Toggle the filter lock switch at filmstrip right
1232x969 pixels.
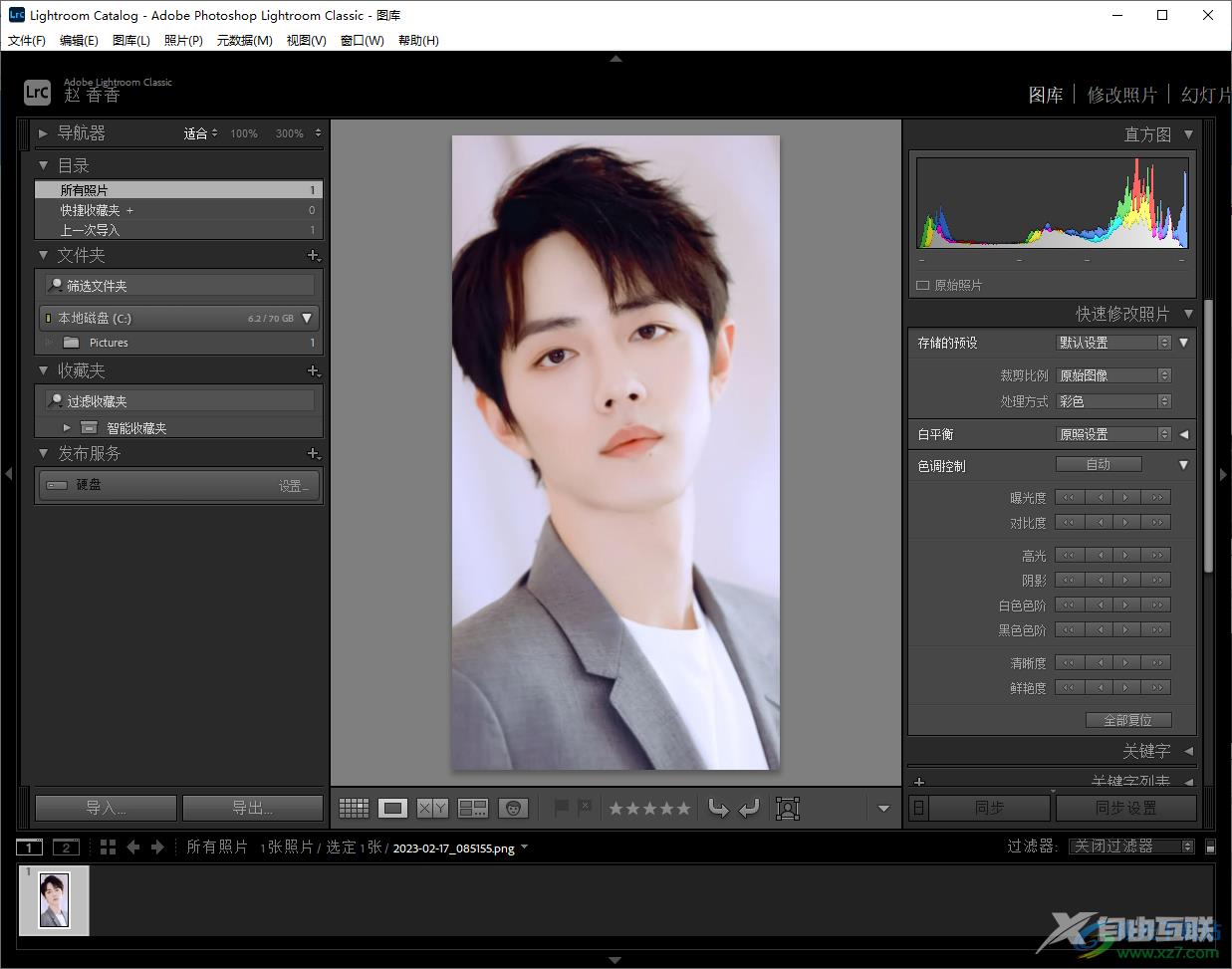coord(1210,847)
